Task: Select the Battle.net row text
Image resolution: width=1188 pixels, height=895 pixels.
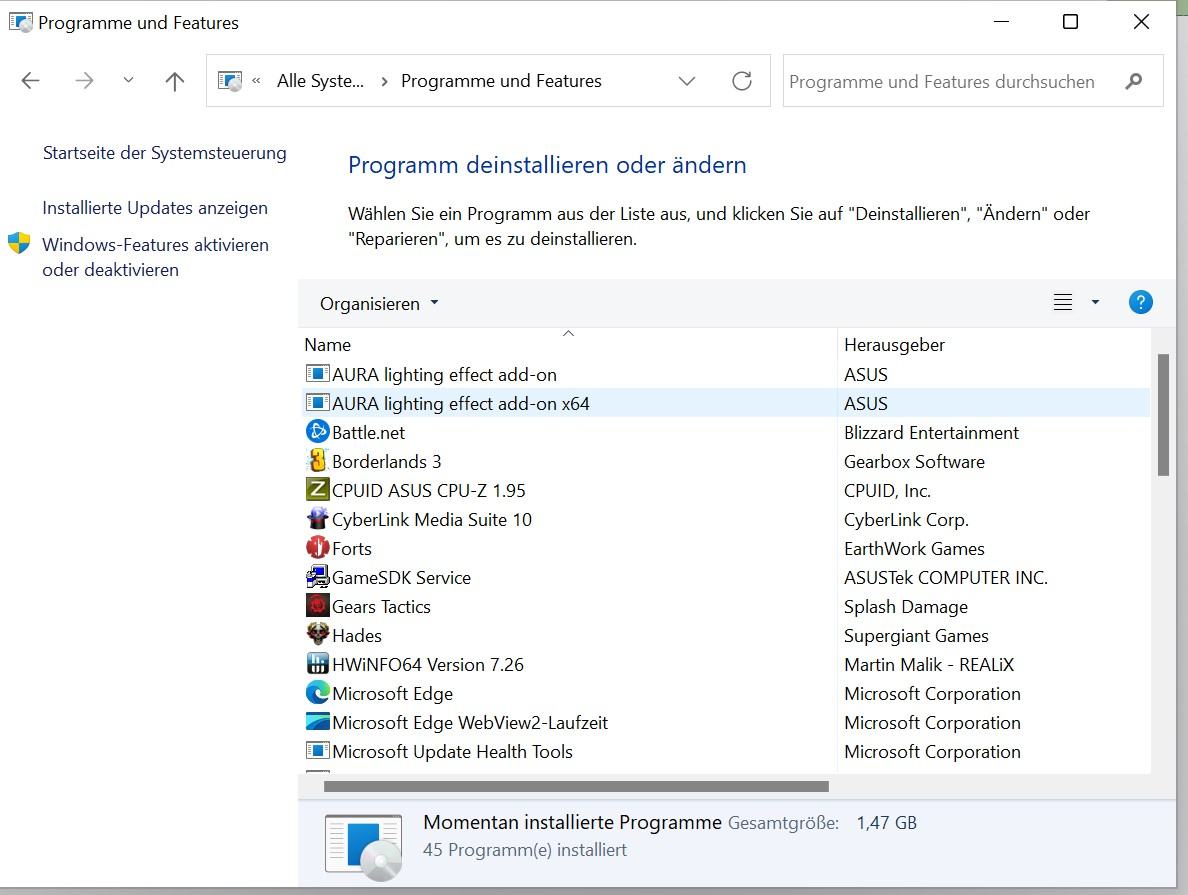Action: [x=368, y=433]
